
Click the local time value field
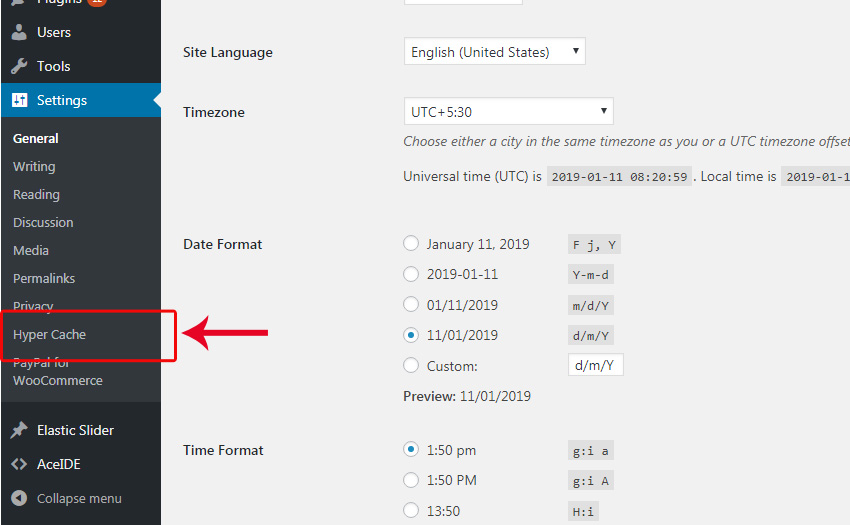coord(815,176)
